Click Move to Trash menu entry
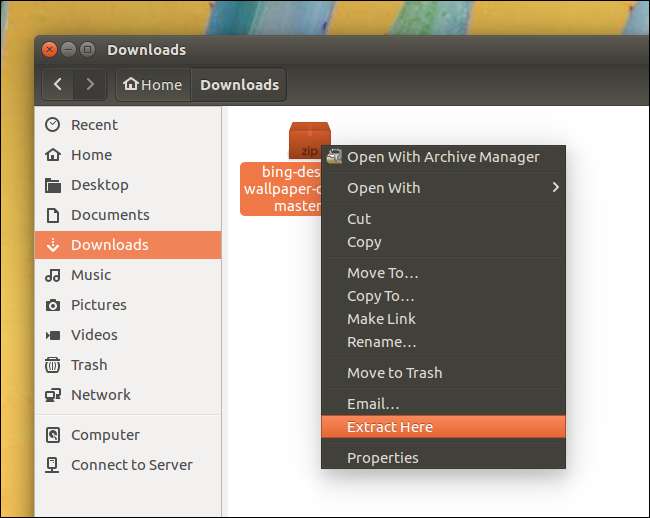 394,373
